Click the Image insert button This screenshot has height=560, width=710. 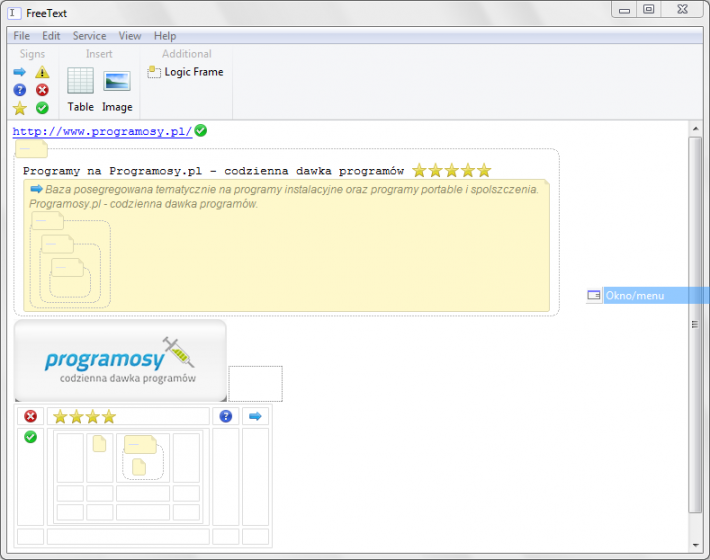click(117, 89)
